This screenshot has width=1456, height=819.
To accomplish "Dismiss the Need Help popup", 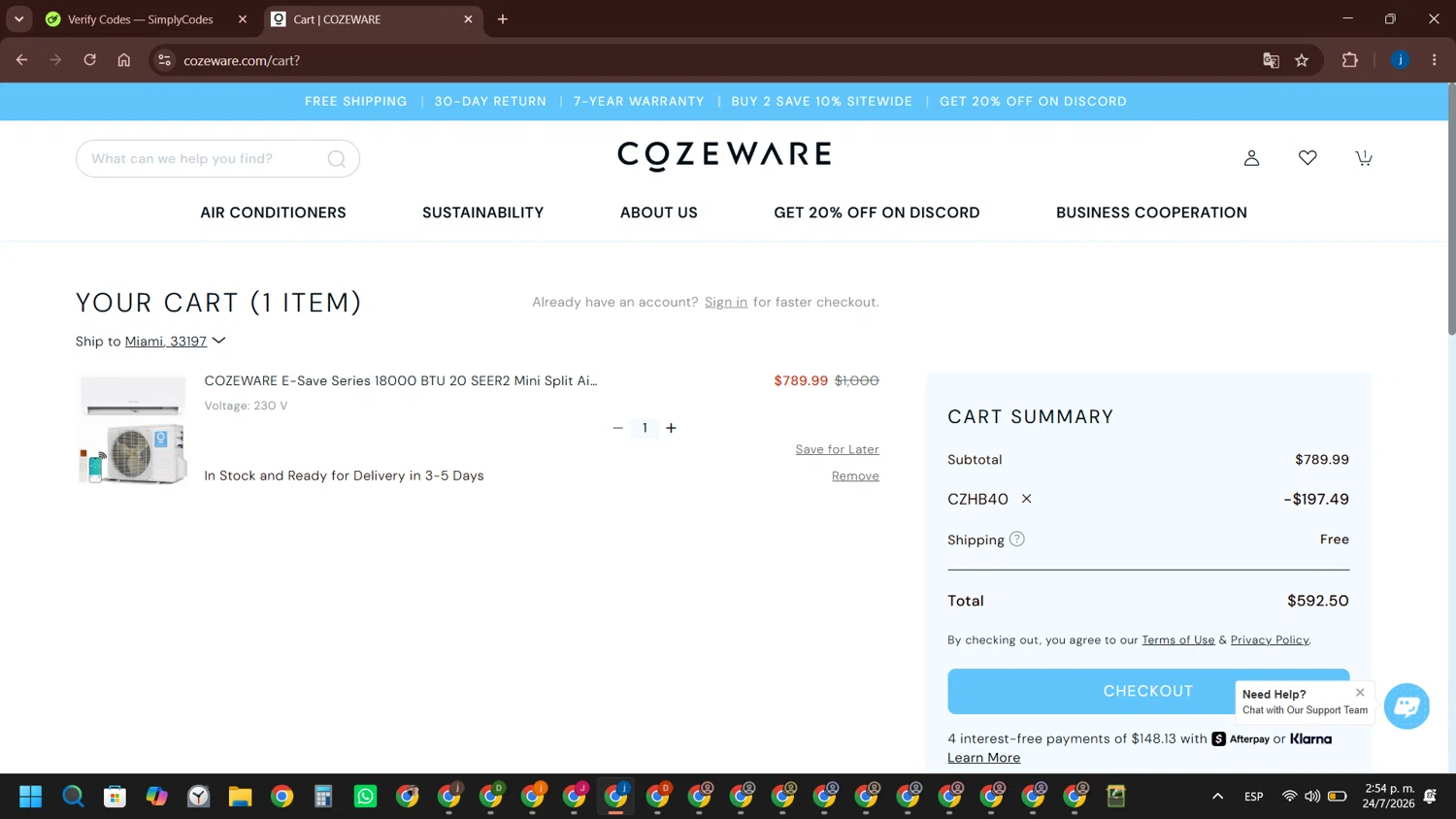I will tap(1360, 693).
